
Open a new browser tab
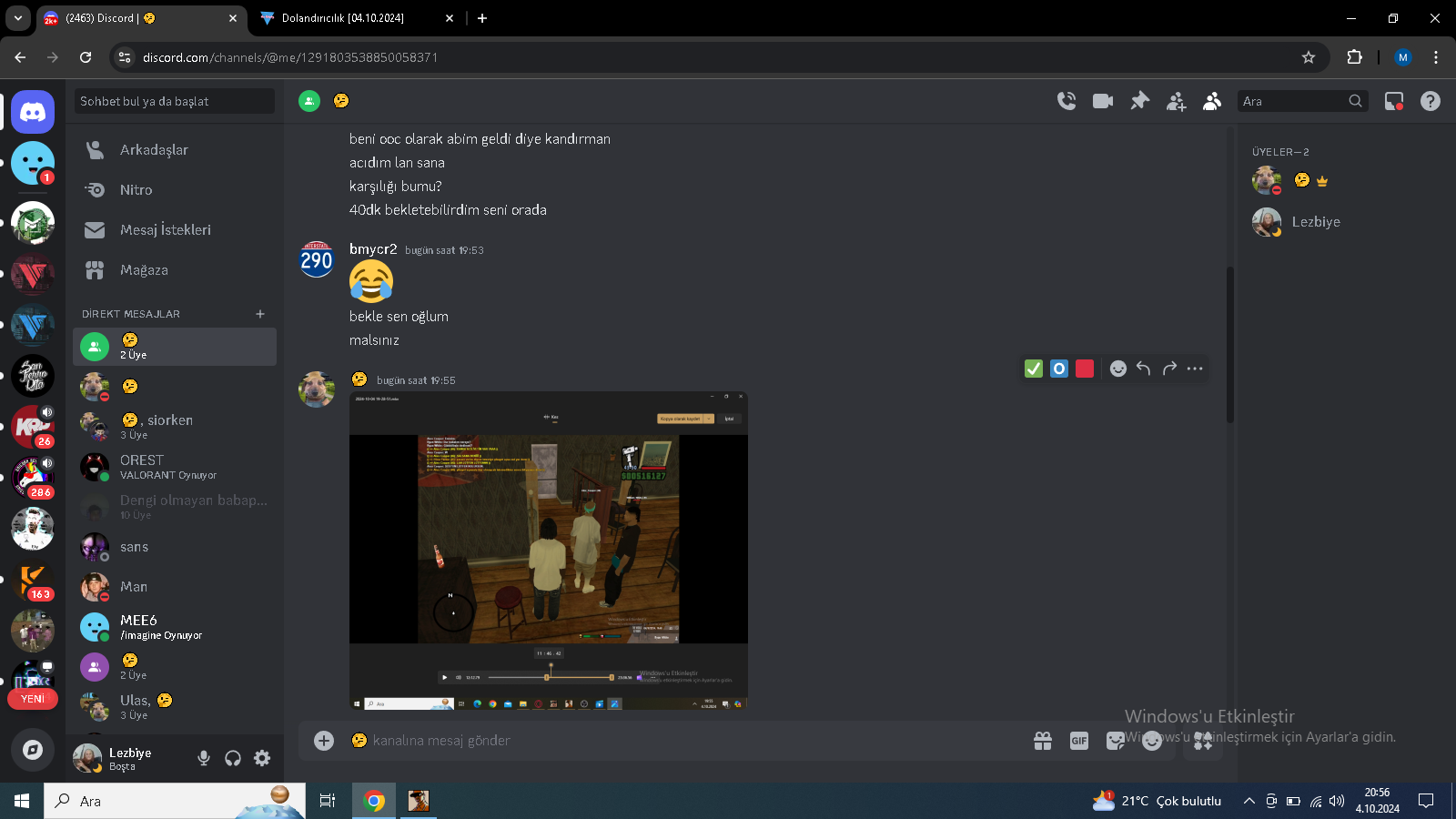tap(482, 18)
